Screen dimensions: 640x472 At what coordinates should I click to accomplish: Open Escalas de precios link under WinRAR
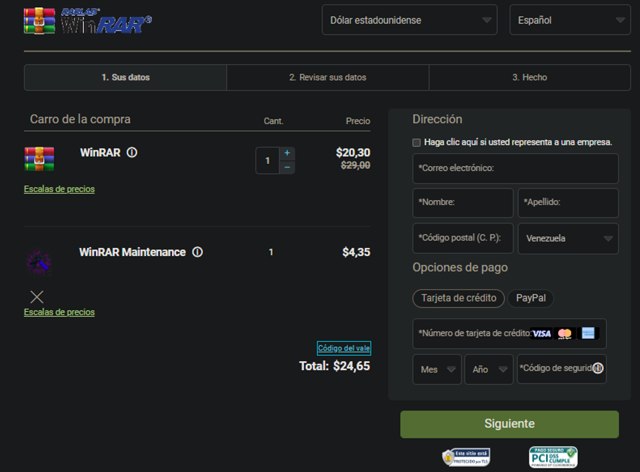[59, 189]
